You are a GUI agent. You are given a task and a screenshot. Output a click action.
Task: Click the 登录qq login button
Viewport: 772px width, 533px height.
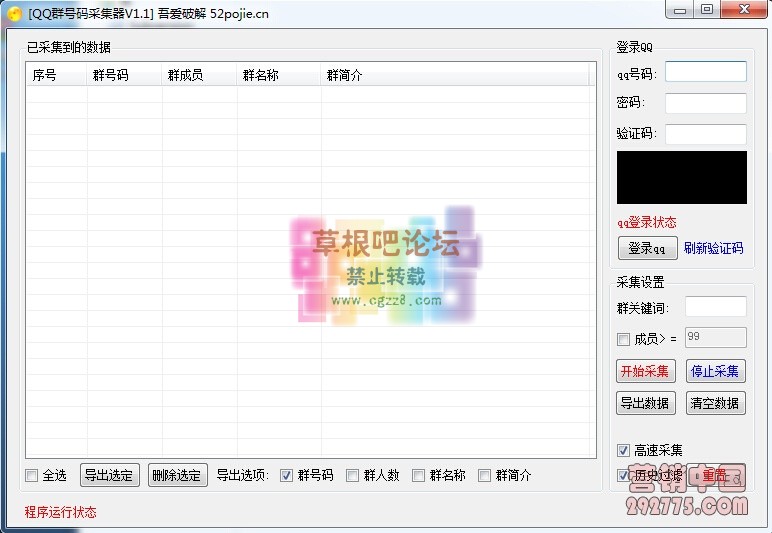(x=647, y=248)
